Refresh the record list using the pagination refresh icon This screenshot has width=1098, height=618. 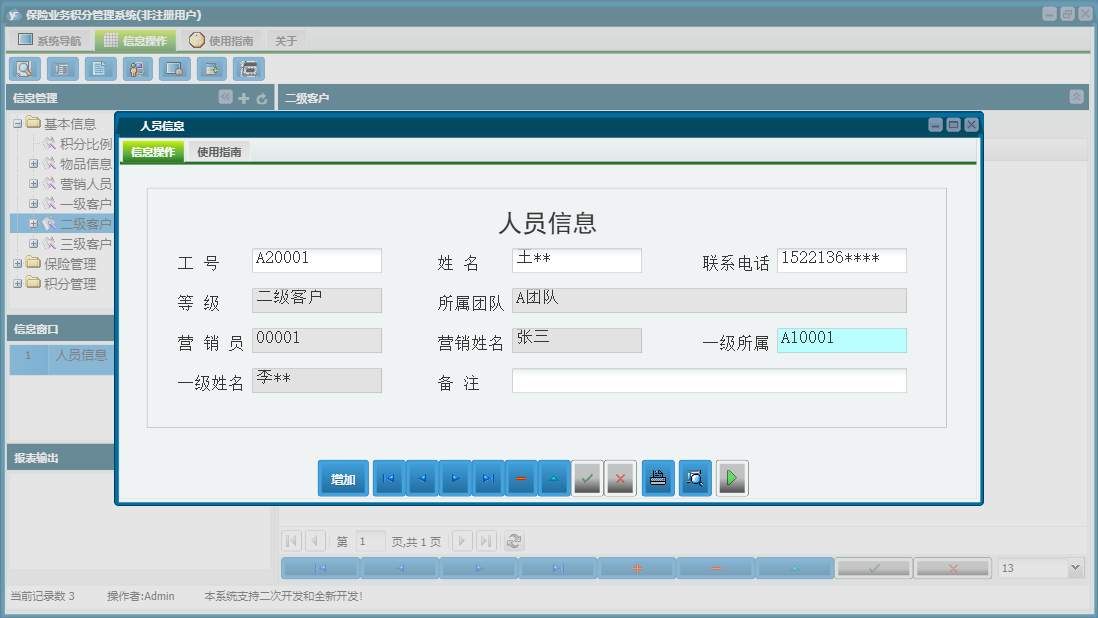514,541
